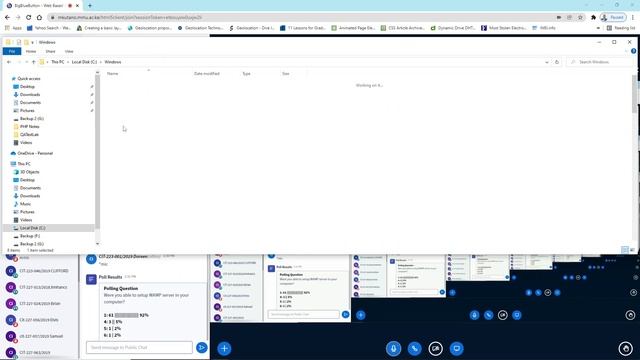The image size is (640, 360).
Task: Open Documents under Quick access
Action: (x=30, y=102)
